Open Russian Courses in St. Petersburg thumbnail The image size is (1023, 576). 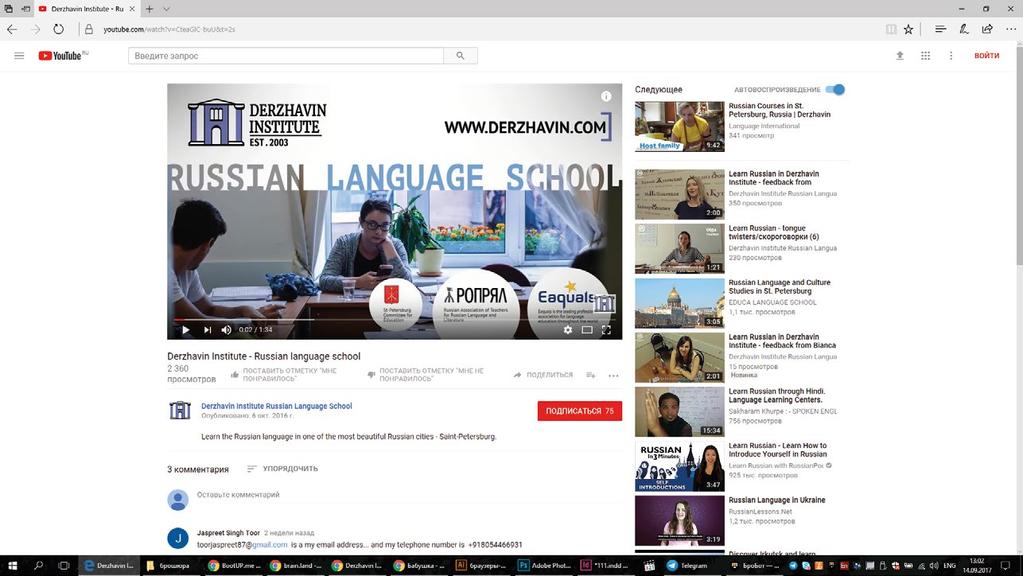pos(679,127)
